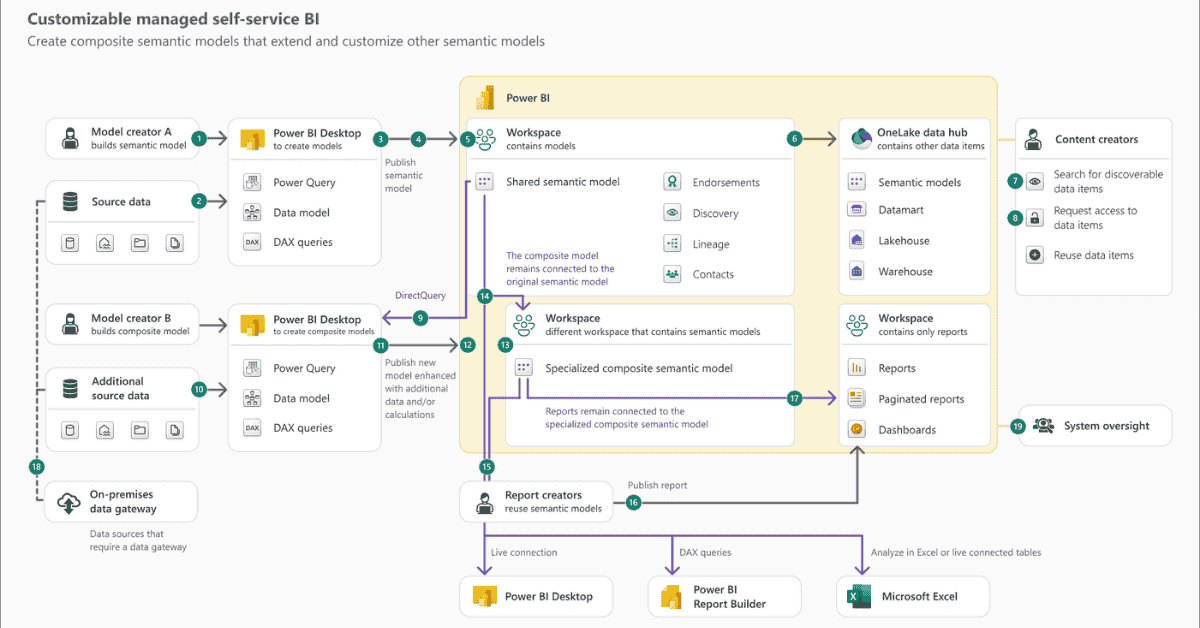
Task: Select the On-premises data gateway icon
Action: (x=68, y=502)
